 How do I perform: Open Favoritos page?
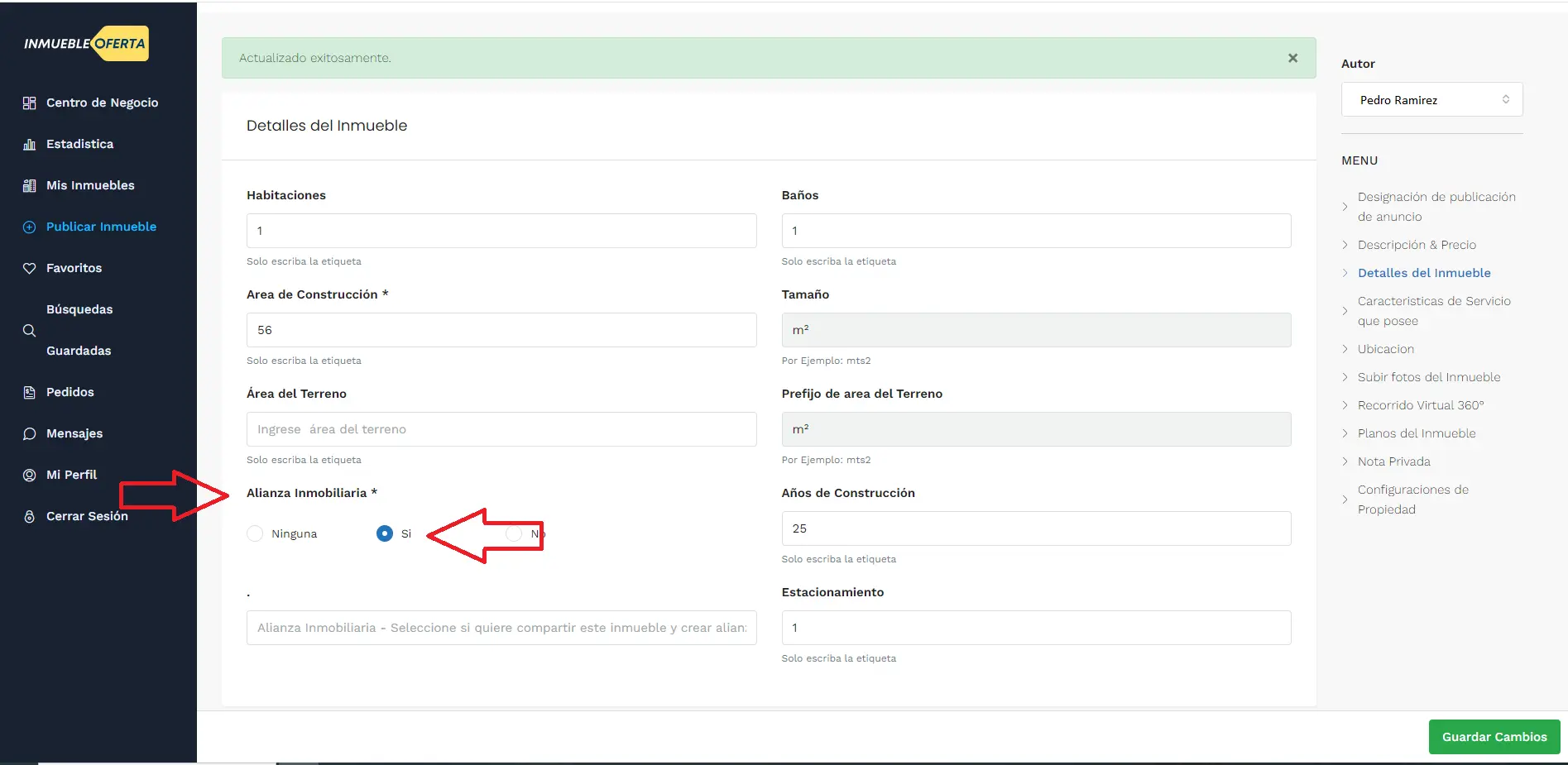tap(74, 268)
